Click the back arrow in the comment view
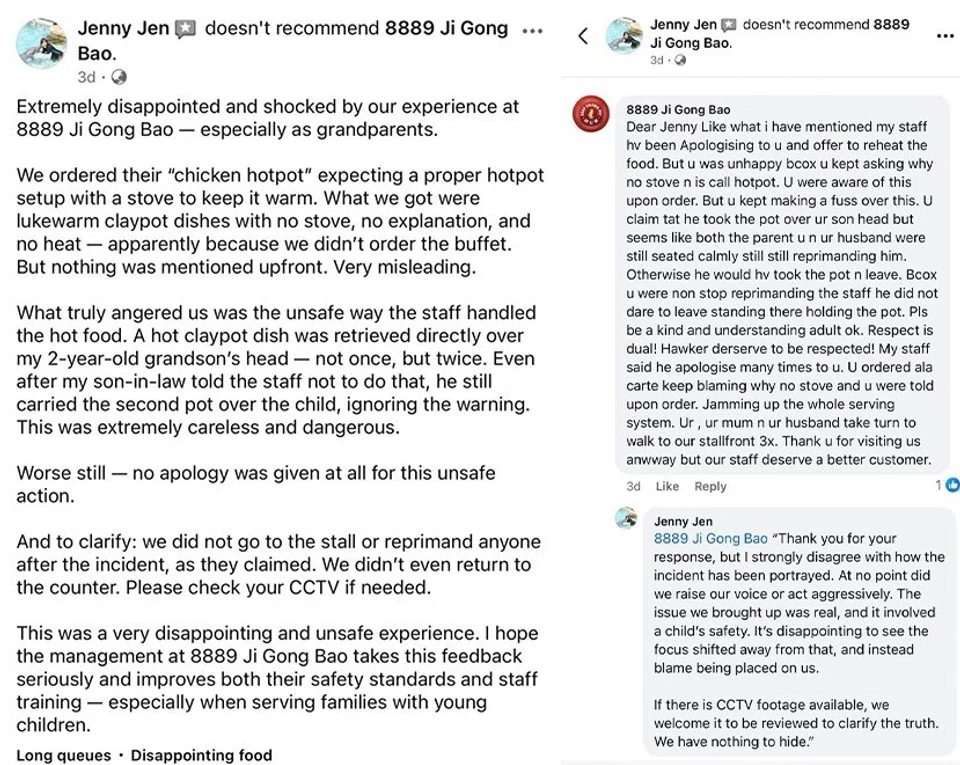 coord(583,36)
